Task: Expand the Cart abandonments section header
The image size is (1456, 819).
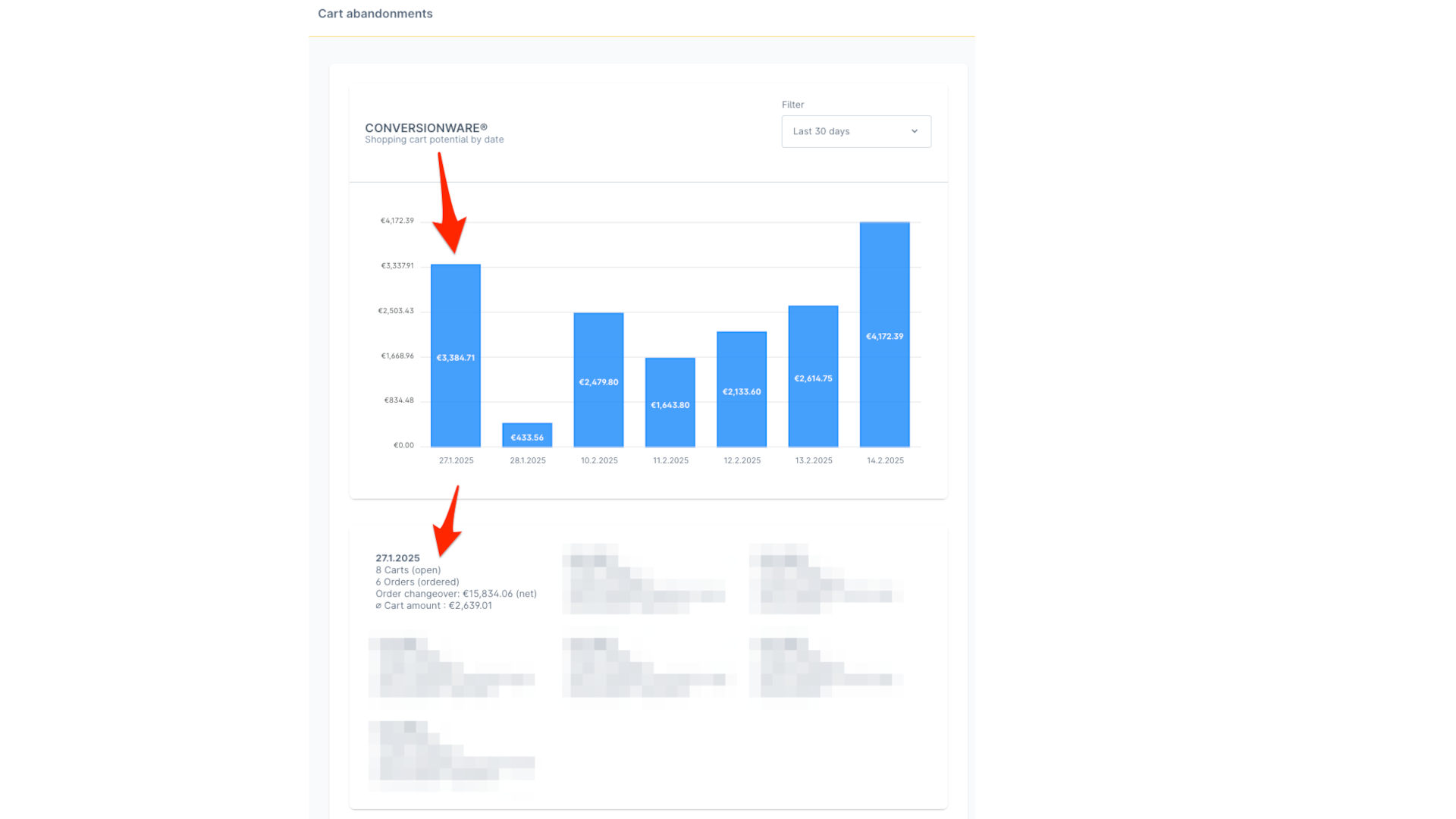Action: pyautogui.click(x=375, y=13)
